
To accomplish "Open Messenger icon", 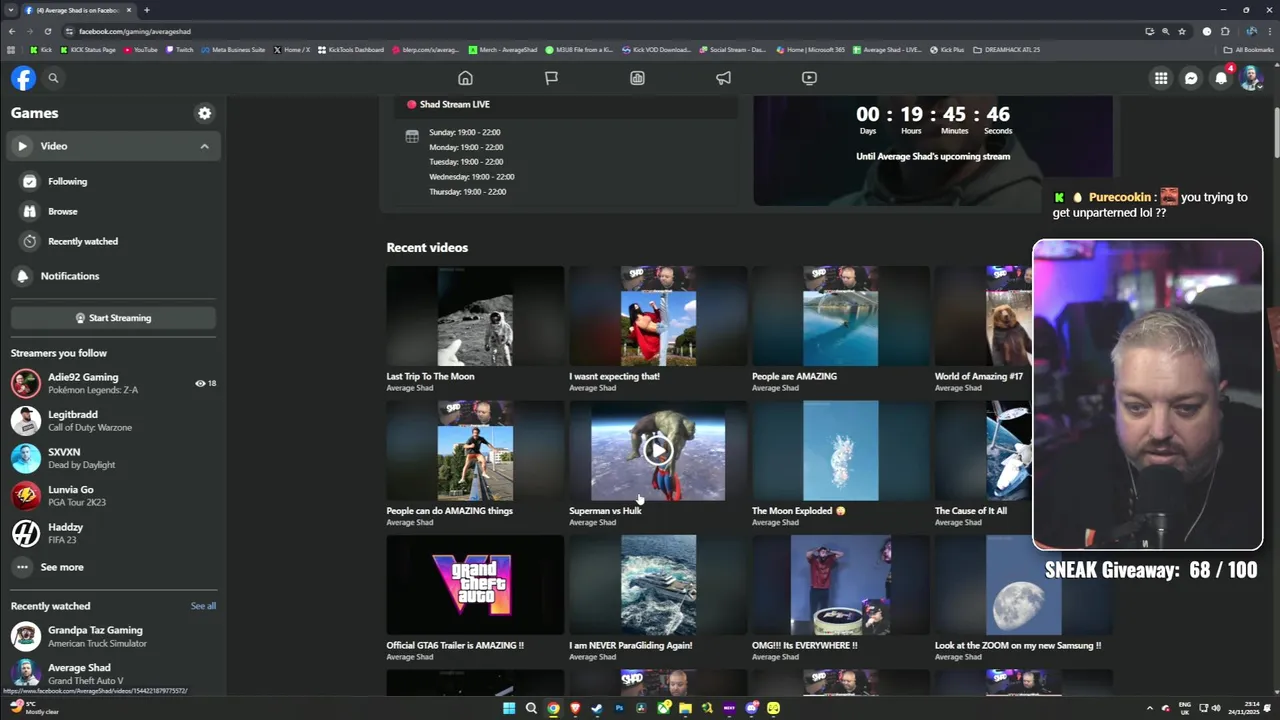I will [1191, 78].
